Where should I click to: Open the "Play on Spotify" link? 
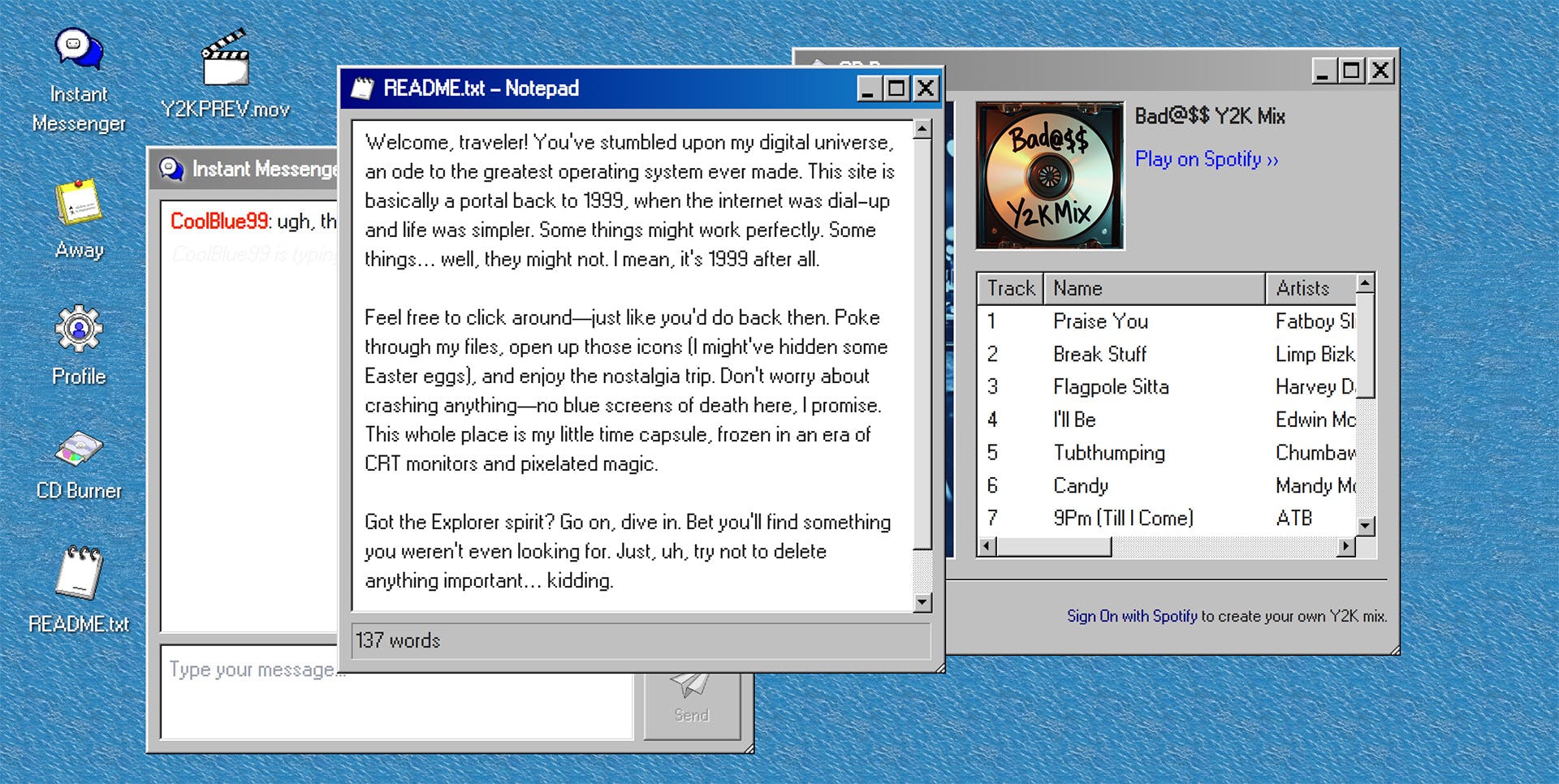1205,160
